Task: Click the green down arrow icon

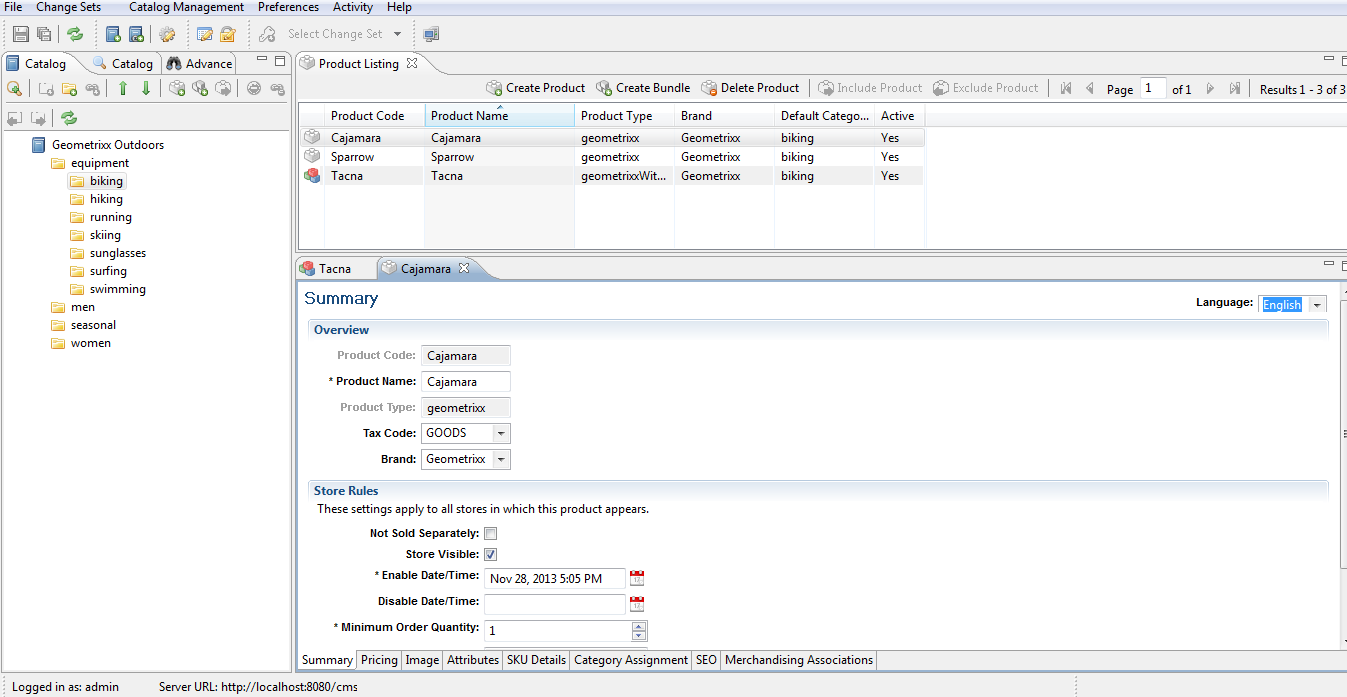Action: point(146,88)
